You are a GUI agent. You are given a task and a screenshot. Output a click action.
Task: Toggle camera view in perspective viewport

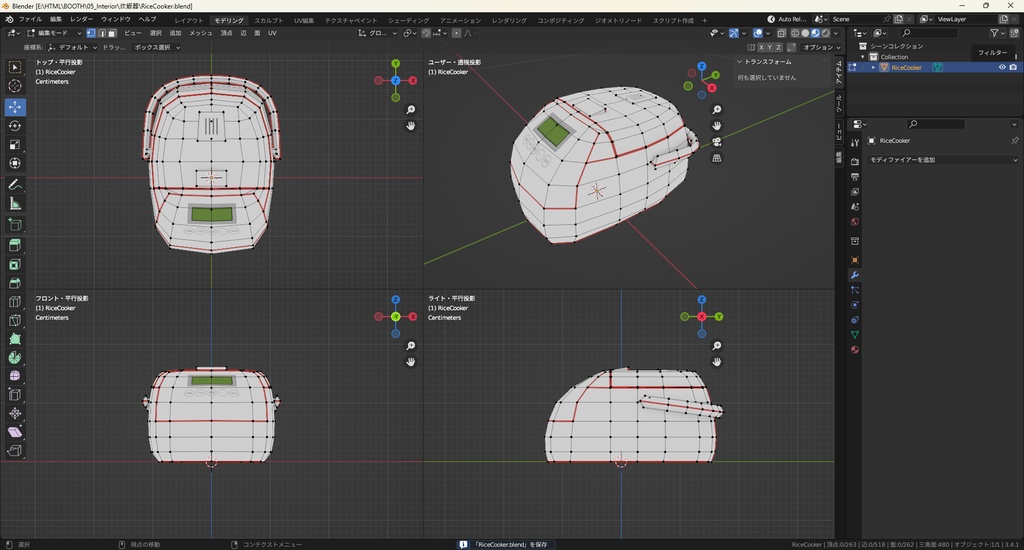pos(717,141)
